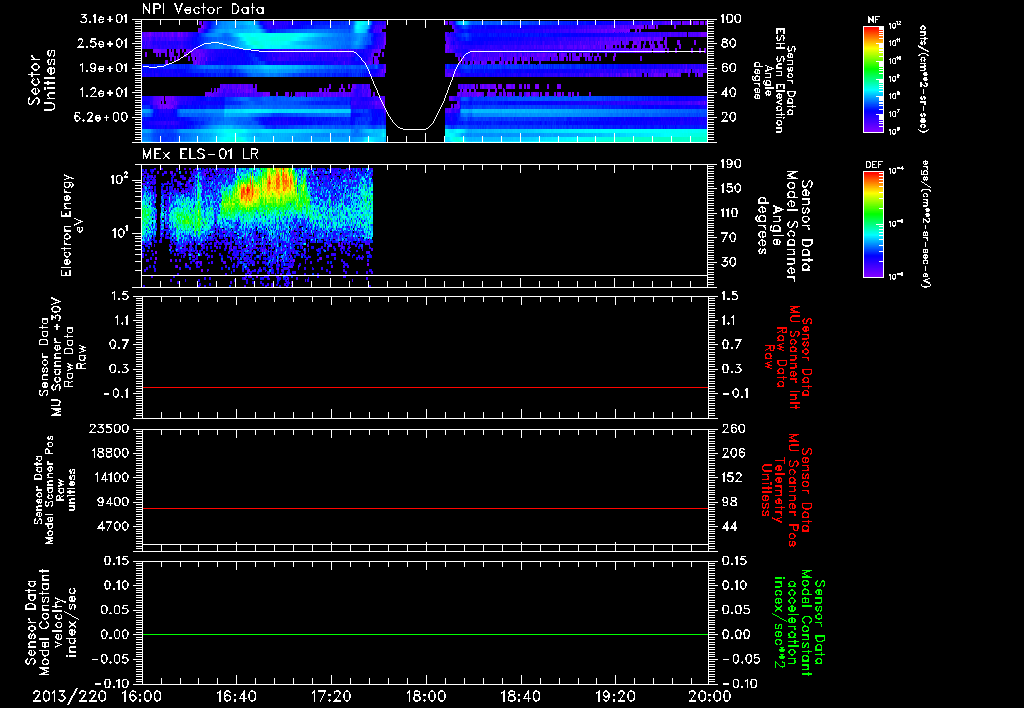The image size is (1024, 708).
Task: Click the '150' scanner angle tick label
Action: click(x=731, y=188)
